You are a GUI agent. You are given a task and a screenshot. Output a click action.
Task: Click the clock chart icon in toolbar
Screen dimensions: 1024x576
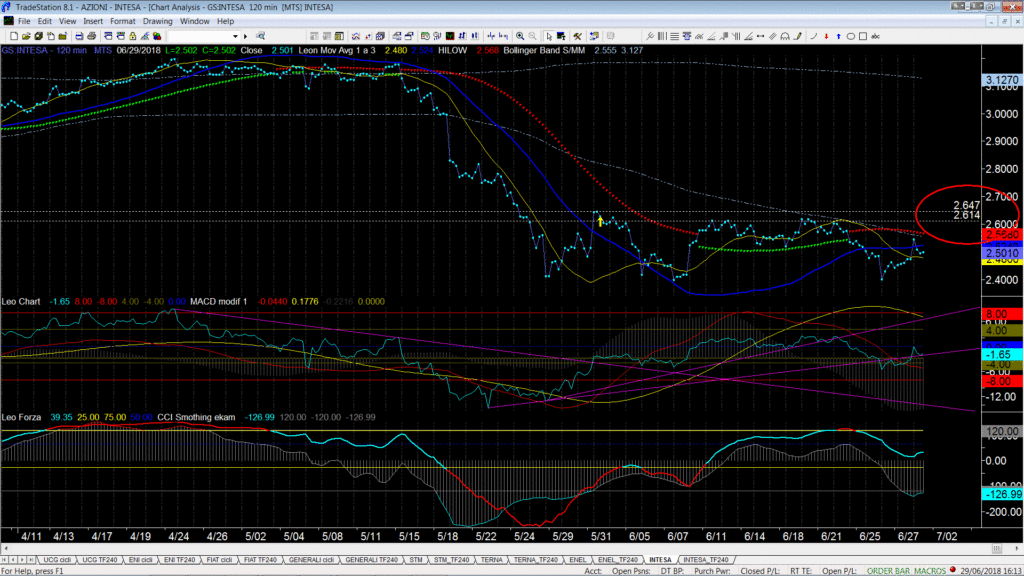tap(425, 36)
